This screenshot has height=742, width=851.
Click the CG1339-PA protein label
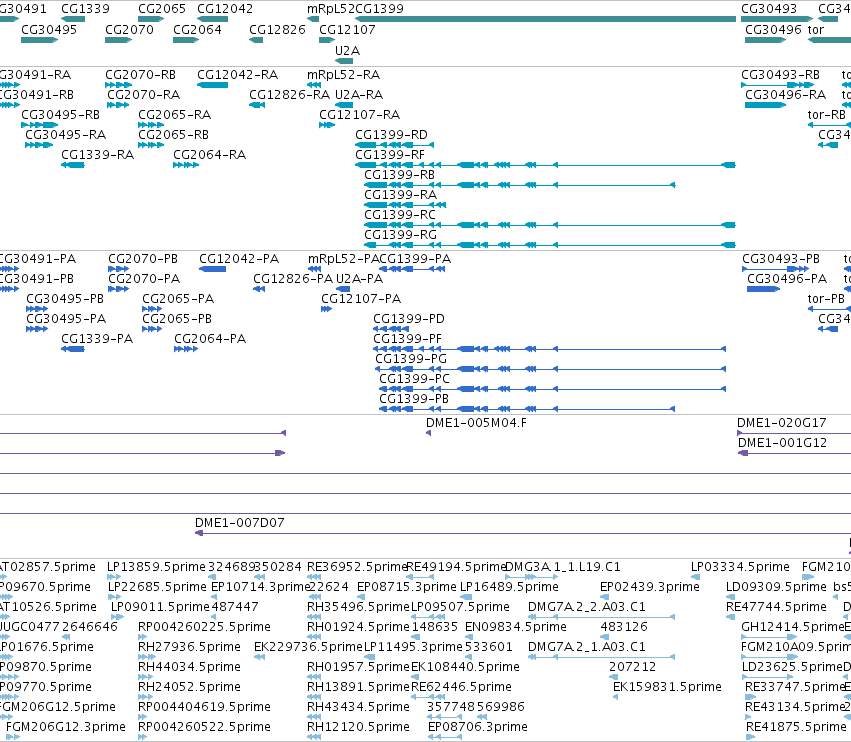tap(97, 339)
